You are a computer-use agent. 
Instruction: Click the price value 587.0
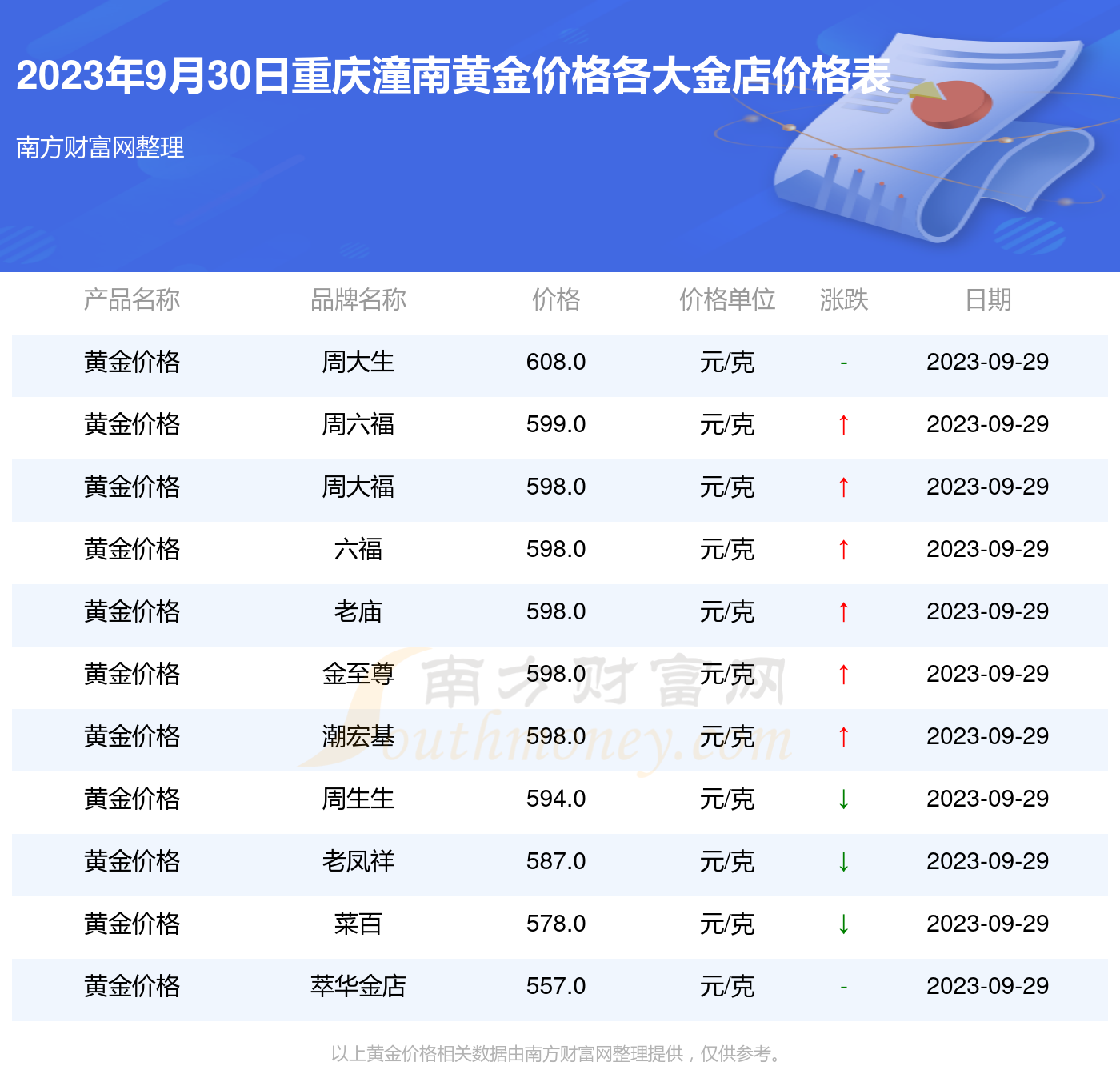pyautogui.click(x=556, y=861)
